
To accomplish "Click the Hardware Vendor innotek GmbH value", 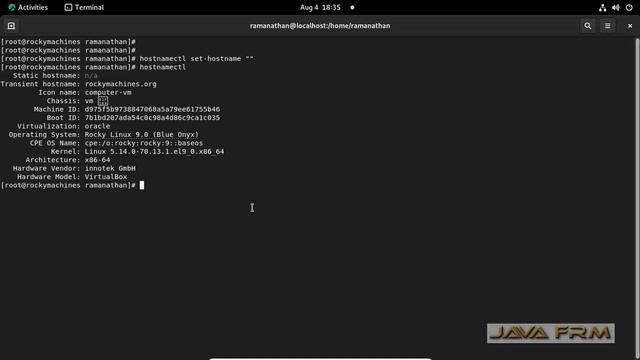I will click(x=110, y=169).
